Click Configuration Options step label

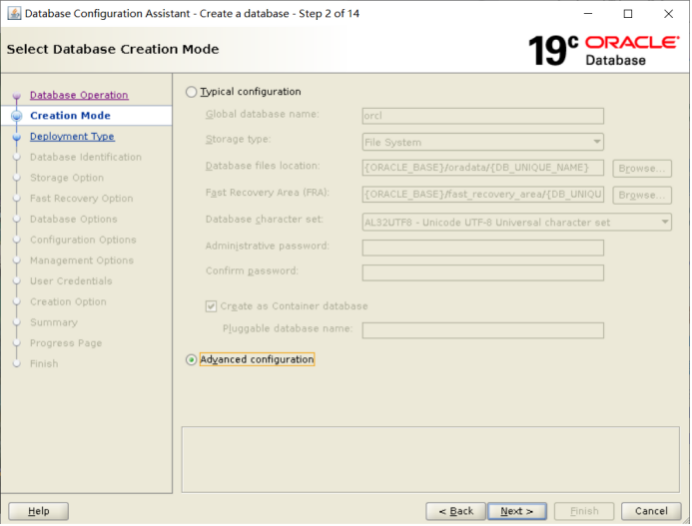pyautogui.click(x=83, y=240)
